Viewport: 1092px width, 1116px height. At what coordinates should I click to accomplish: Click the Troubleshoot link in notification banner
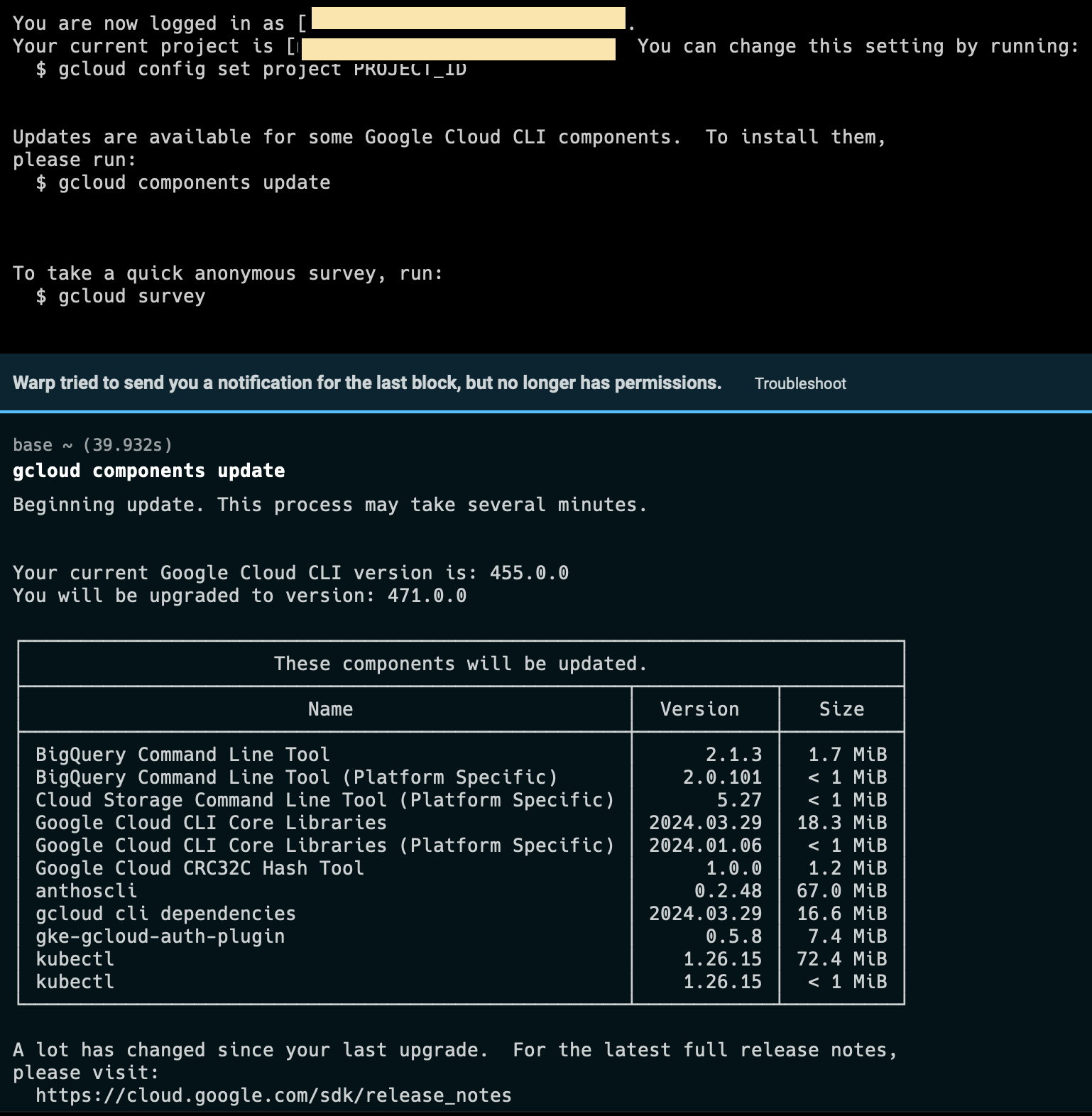800,383
